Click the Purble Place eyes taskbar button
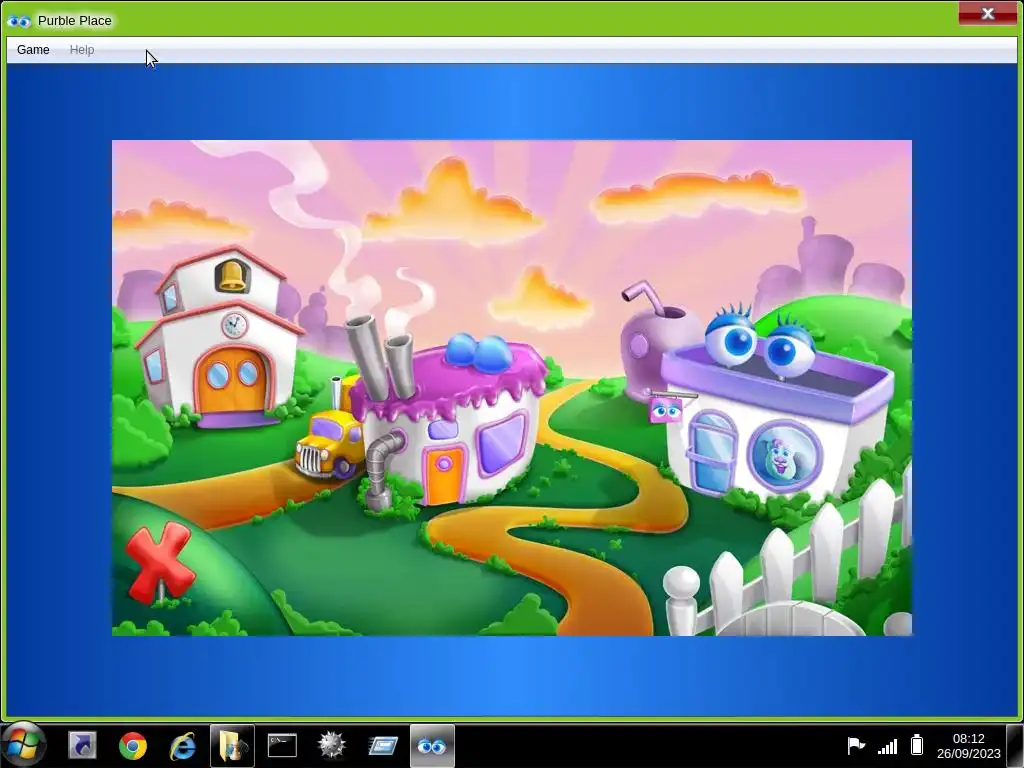 [x=432, y=746]
